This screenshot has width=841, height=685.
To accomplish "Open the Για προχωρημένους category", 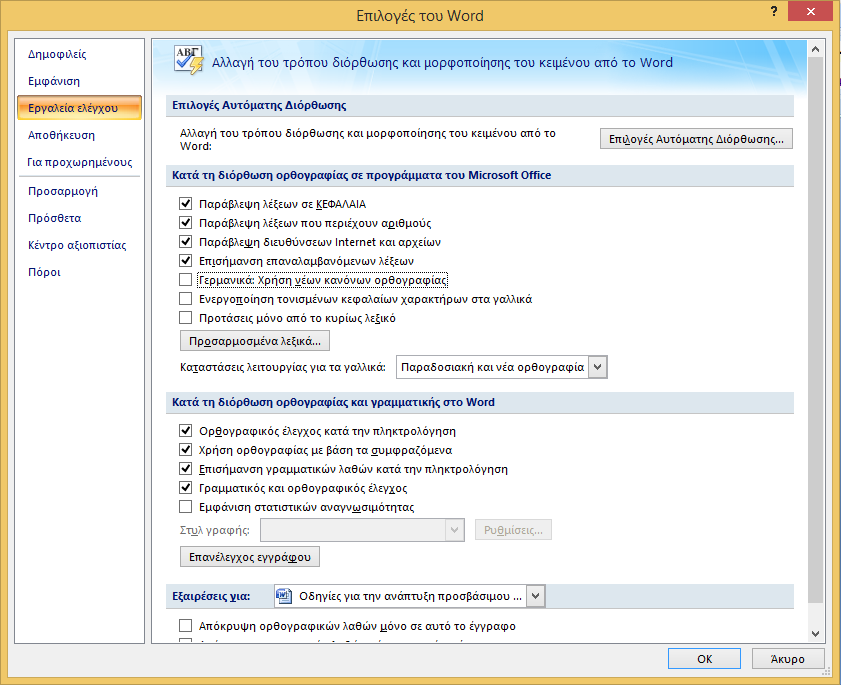I will coord(79,162).
